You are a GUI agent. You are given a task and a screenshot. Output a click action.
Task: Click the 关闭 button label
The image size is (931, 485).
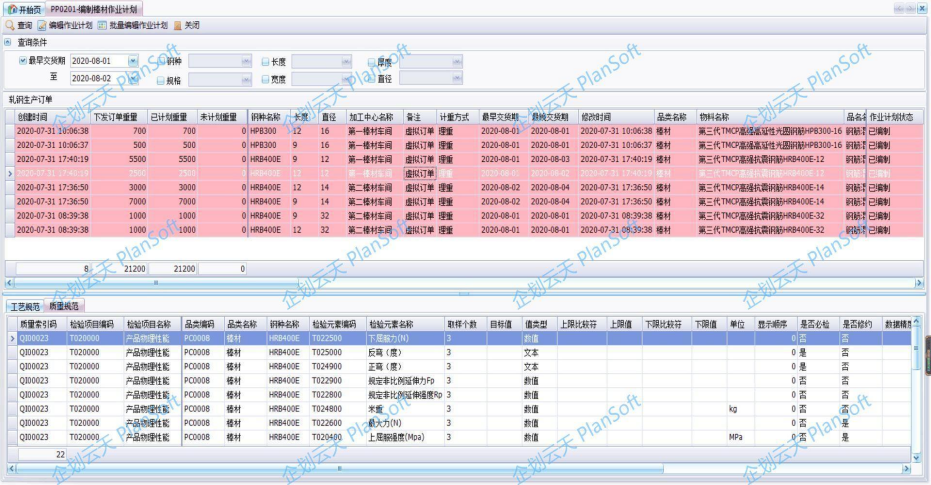[x=192, y=26]
